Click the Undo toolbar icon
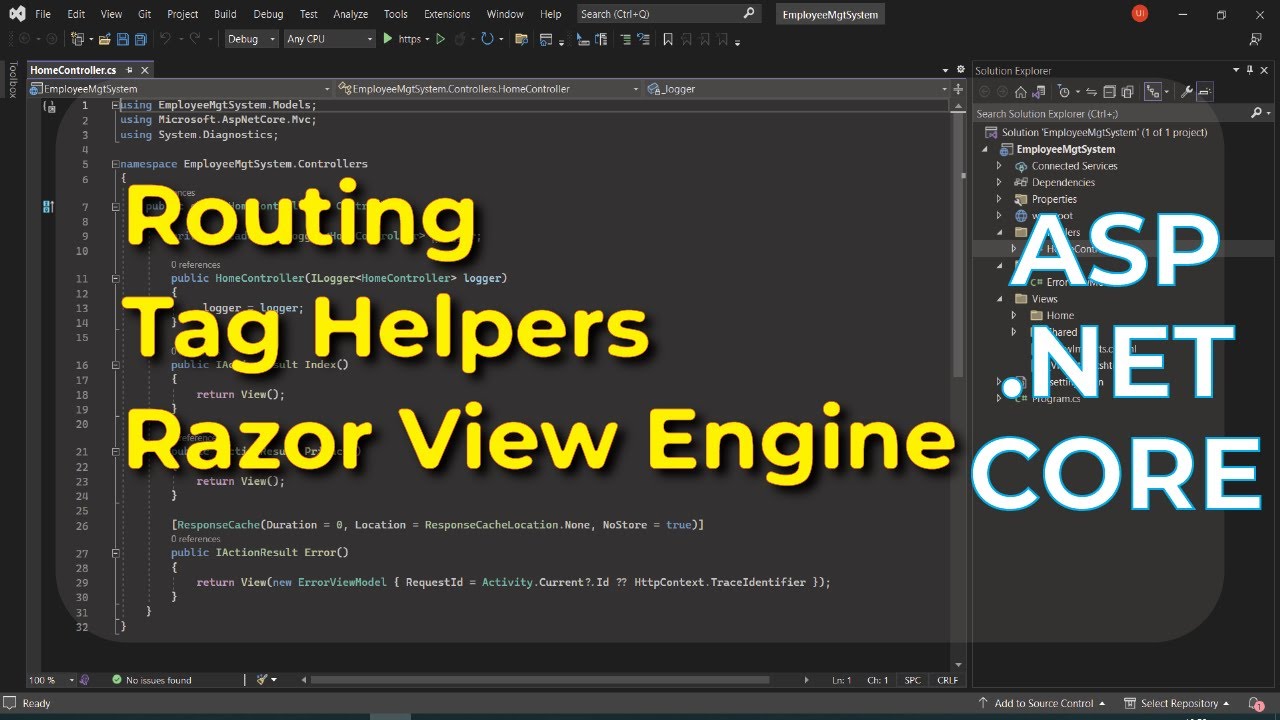Image resolution: width=1280 pixels, height=720 pixels. (166, 39)
